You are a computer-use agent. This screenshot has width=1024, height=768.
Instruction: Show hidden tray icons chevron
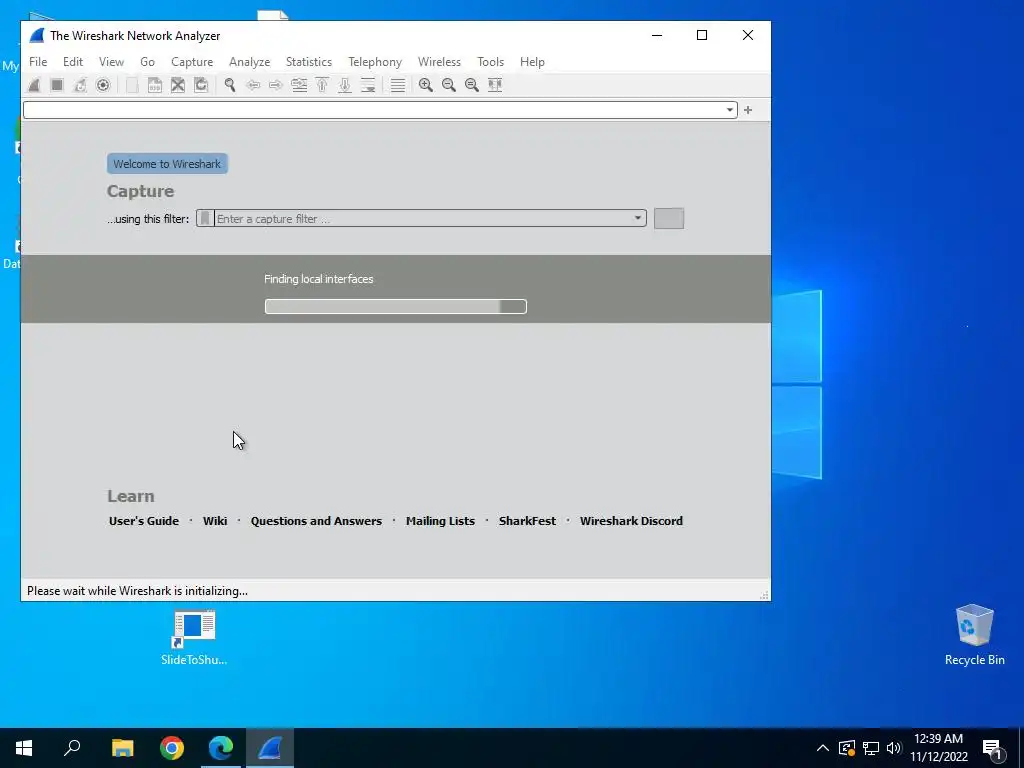[x=823, y=748]
